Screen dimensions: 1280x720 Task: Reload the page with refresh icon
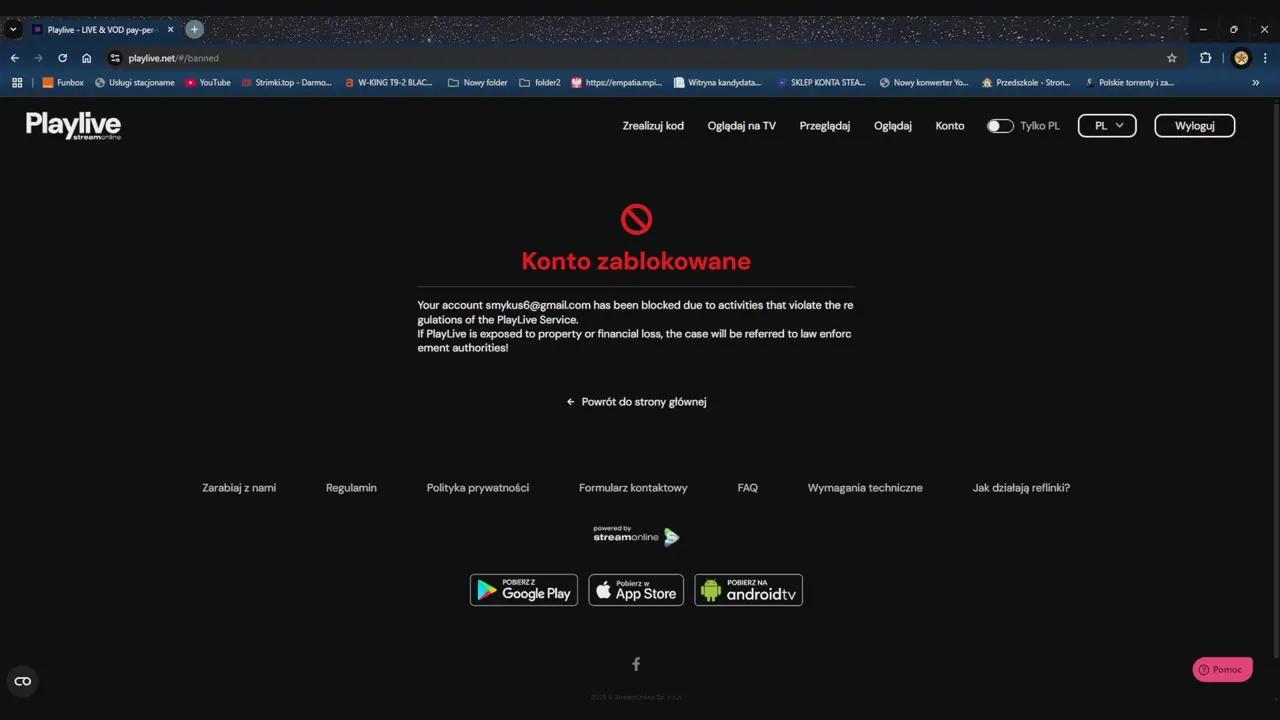[62, 58]
